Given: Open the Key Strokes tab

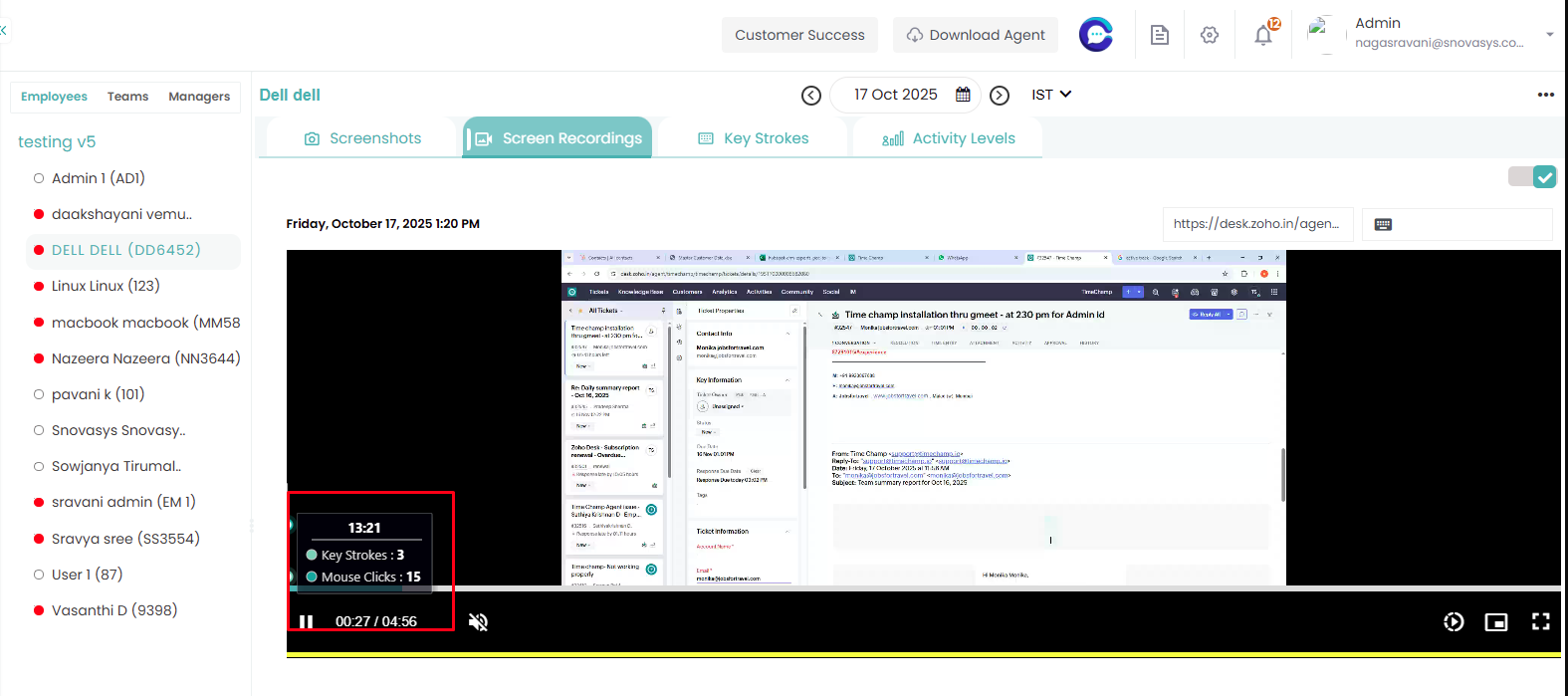Looking at the screenshot, I should click(754, 138).
